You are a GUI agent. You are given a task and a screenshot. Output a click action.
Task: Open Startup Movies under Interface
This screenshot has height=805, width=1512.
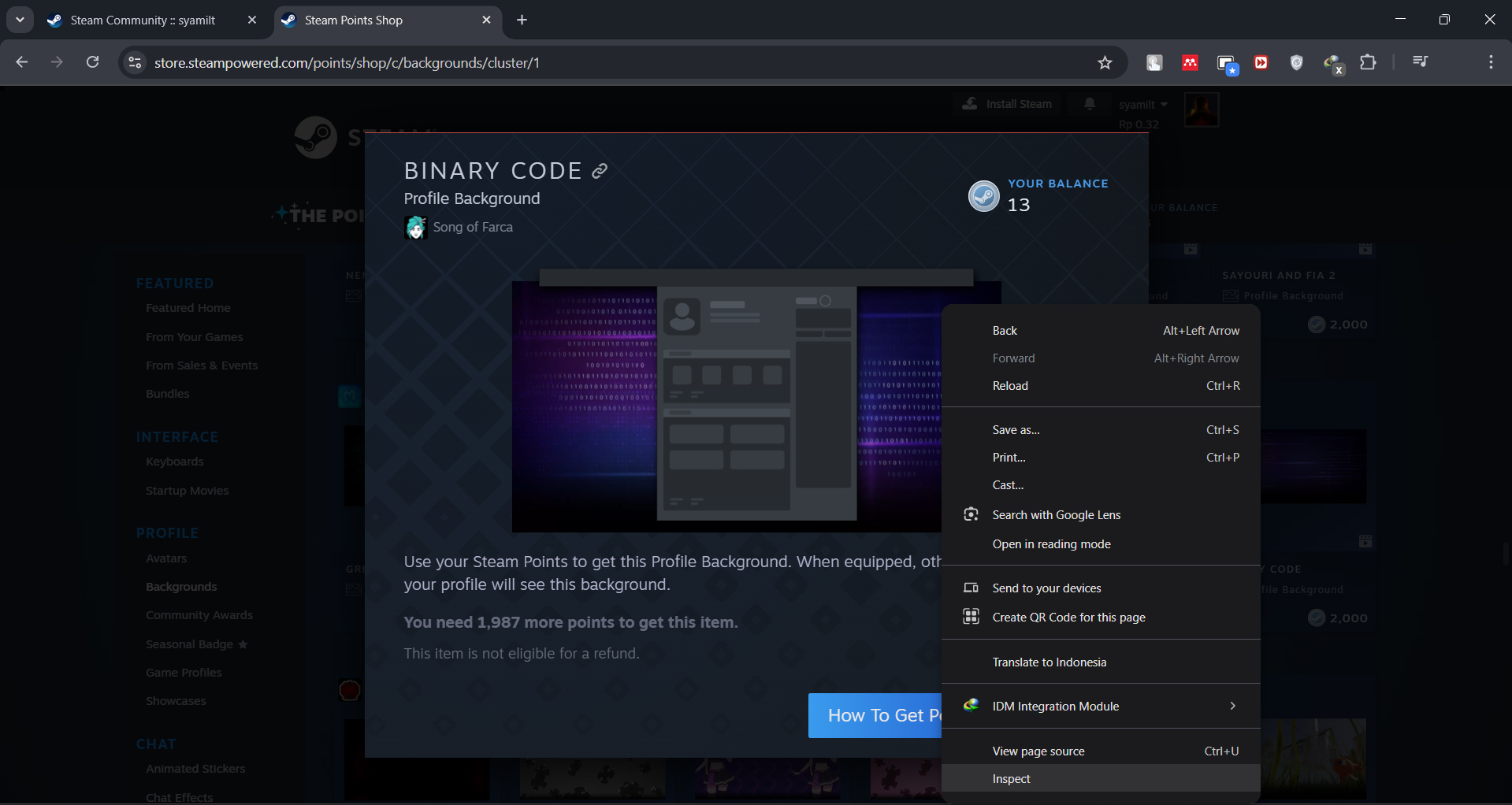click(x=188, y=491)
